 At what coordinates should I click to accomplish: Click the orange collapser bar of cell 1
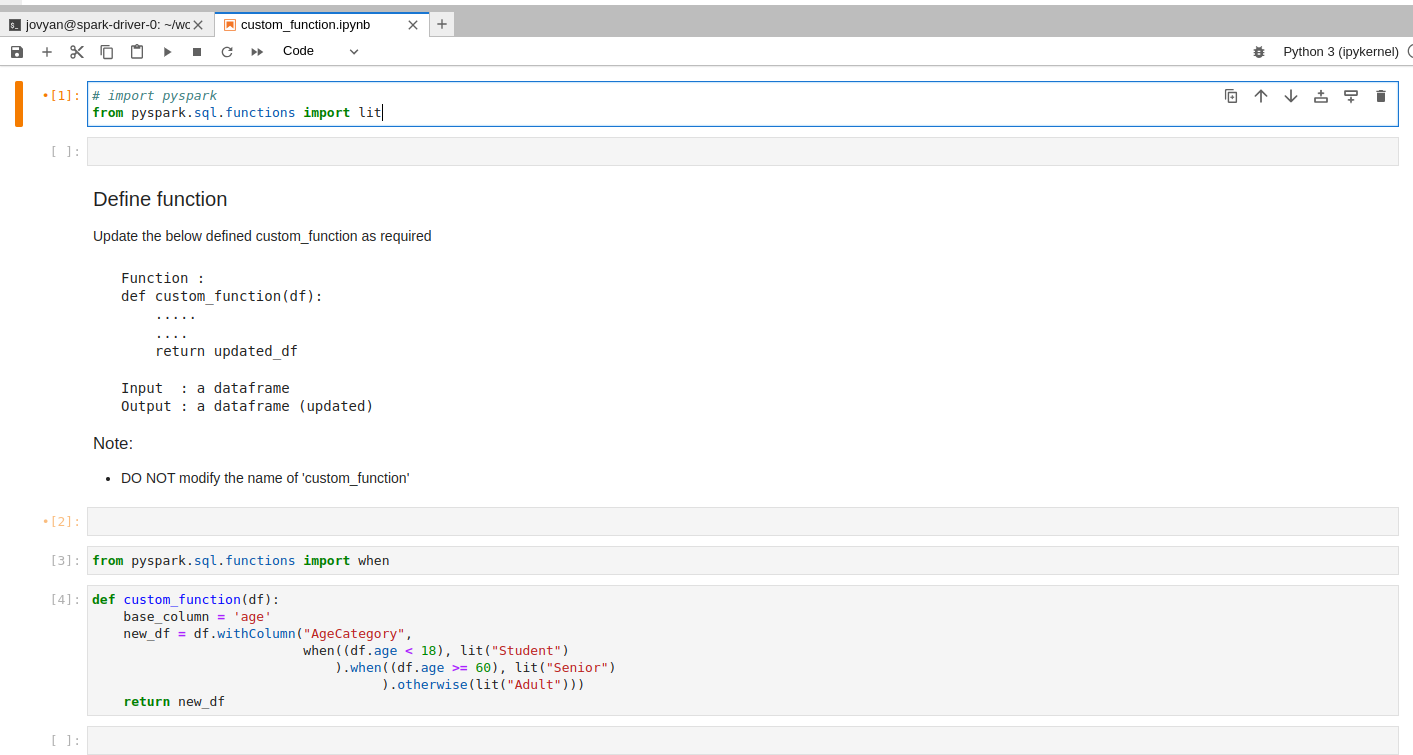[19, 104]
